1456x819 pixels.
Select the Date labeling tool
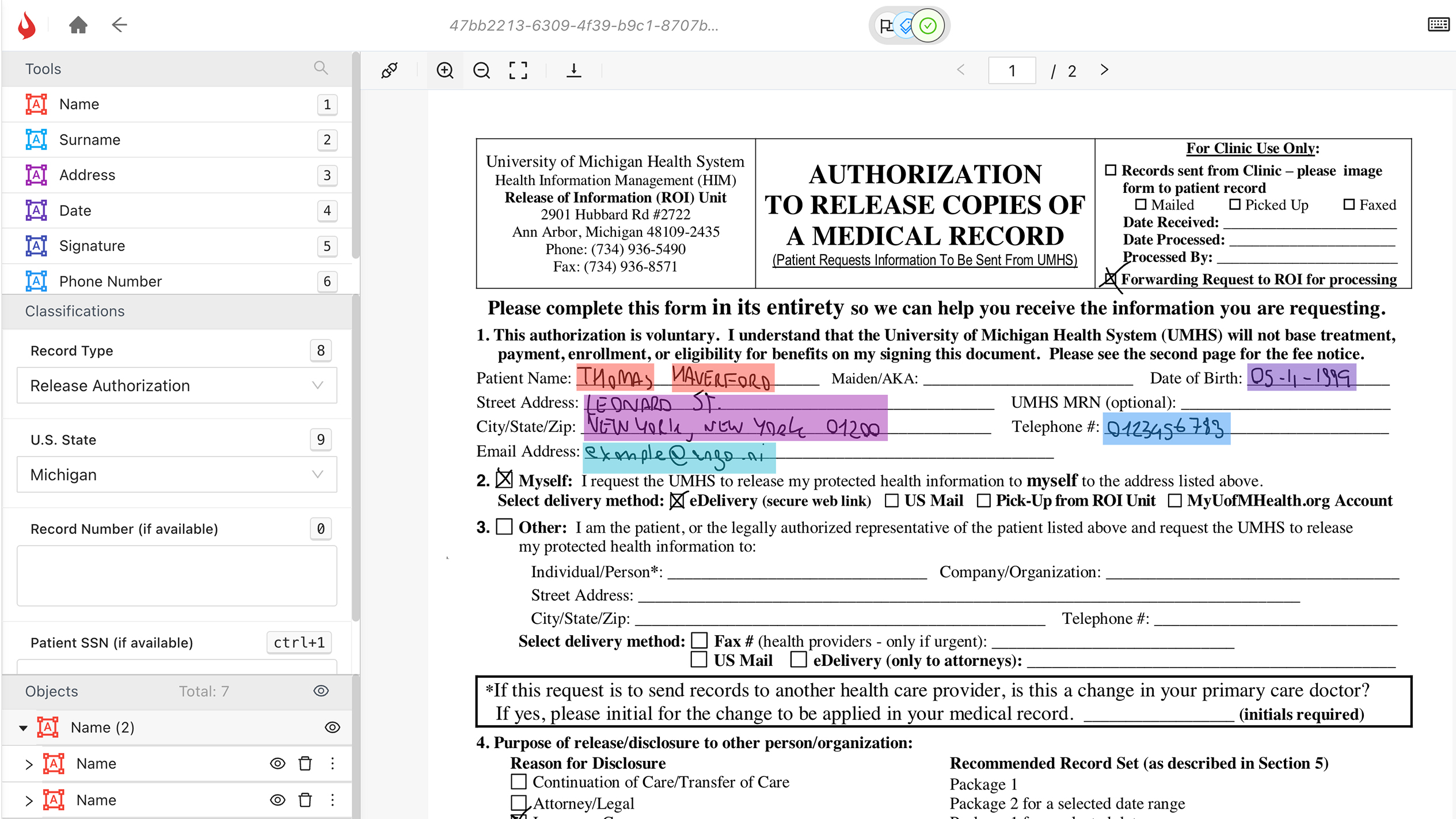pyautogui.click(x=177, y=211)
